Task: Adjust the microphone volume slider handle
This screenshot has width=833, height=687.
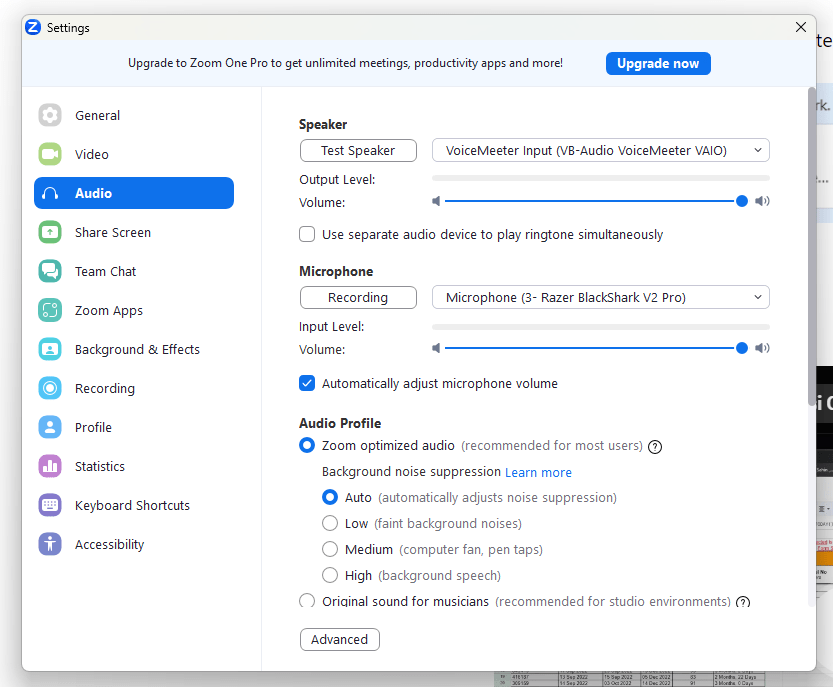Action: tap(742, 348)
